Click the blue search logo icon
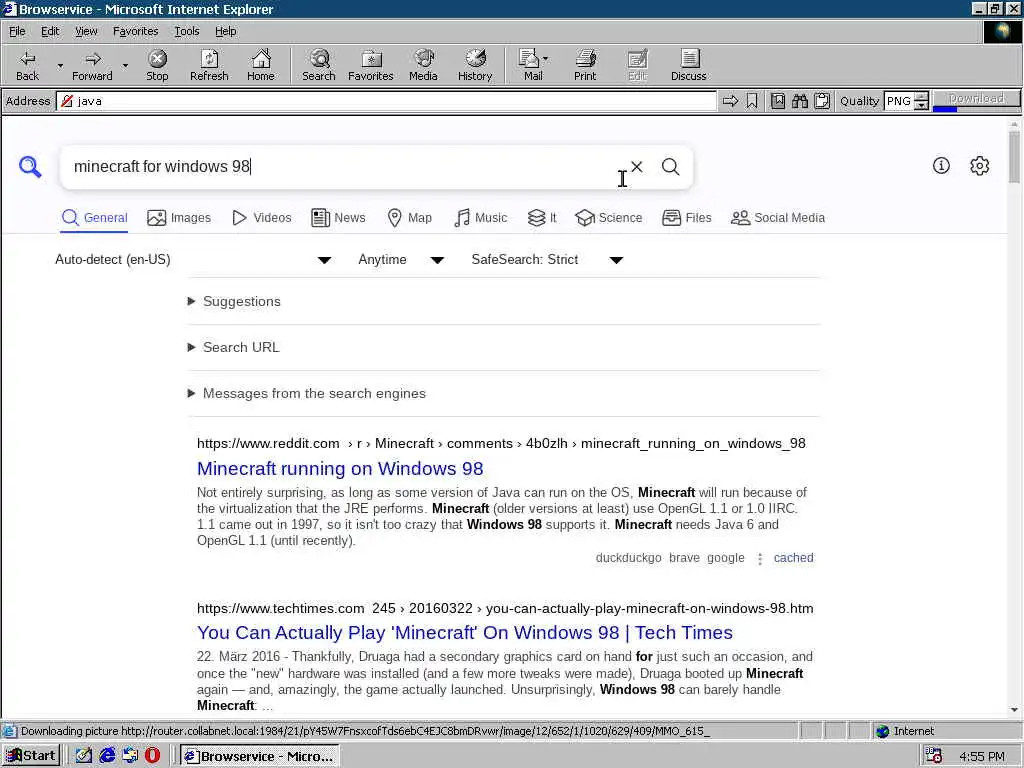Image resolution: width=1024 pixels, height=768 pixels. (30, 167)
